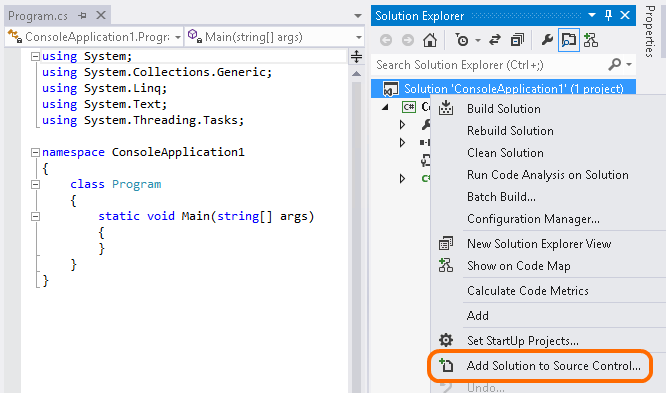
Task: Collapse the class Program code block
Action: coord(36,184)
